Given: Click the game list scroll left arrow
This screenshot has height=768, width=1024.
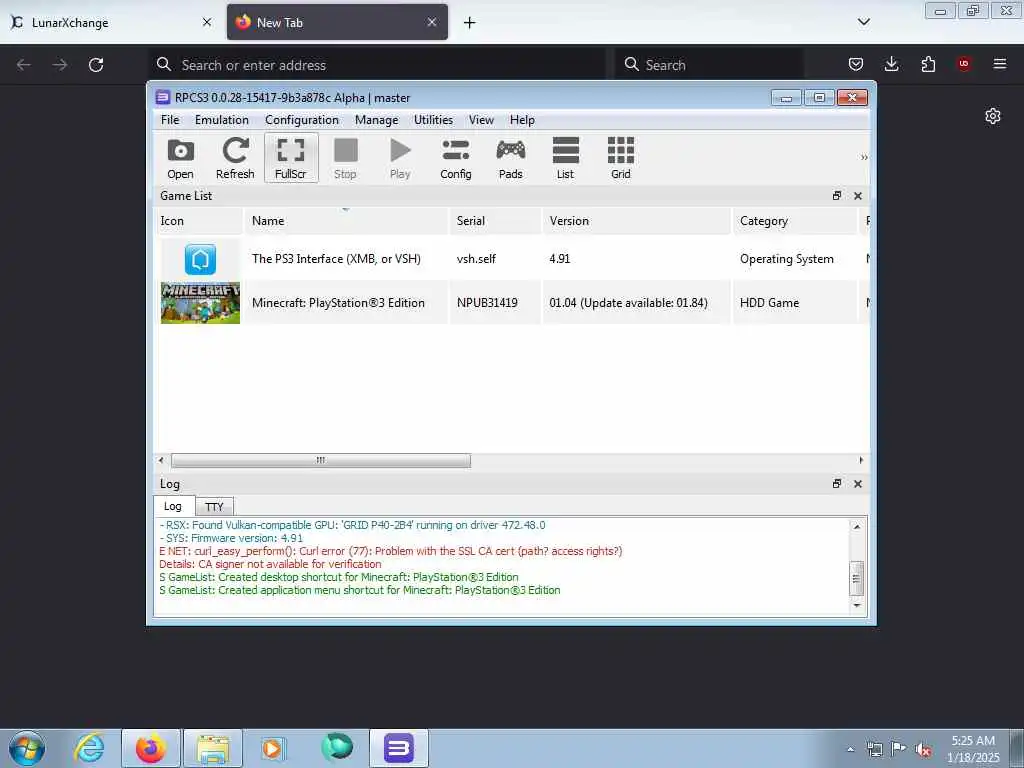Looking at the screenshot, I should [x=161, y=460].
